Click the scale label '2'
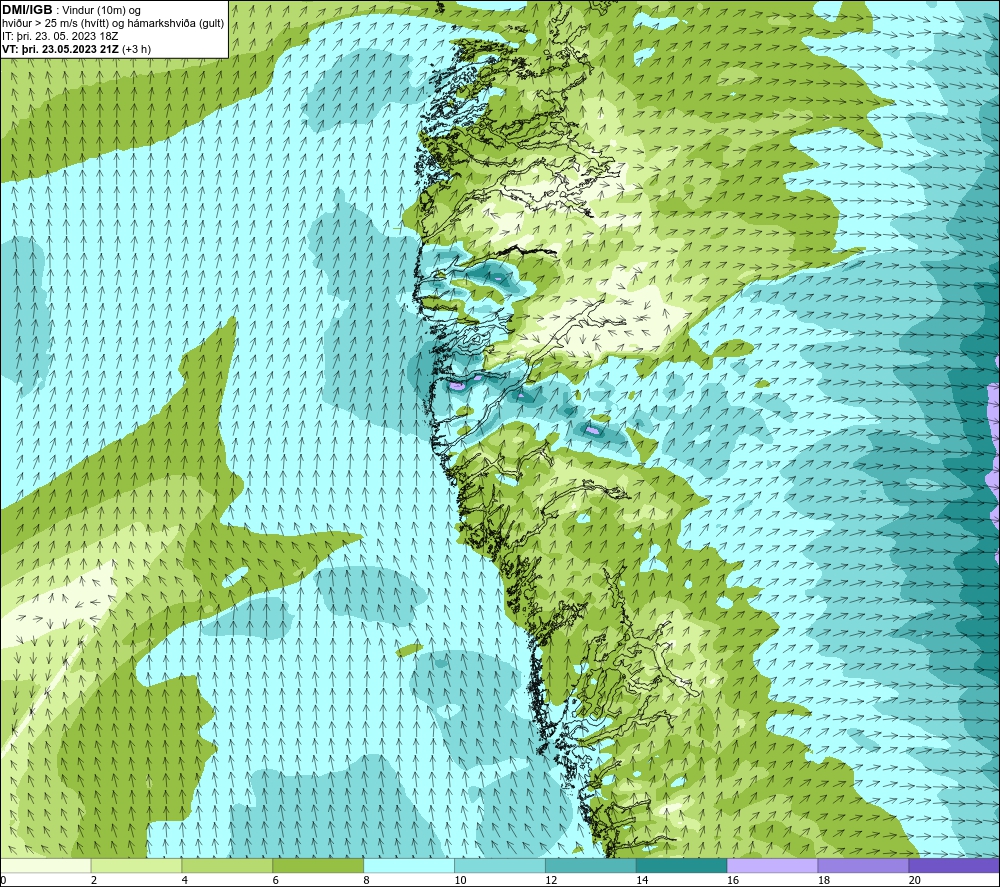 (x=94, y=881)
